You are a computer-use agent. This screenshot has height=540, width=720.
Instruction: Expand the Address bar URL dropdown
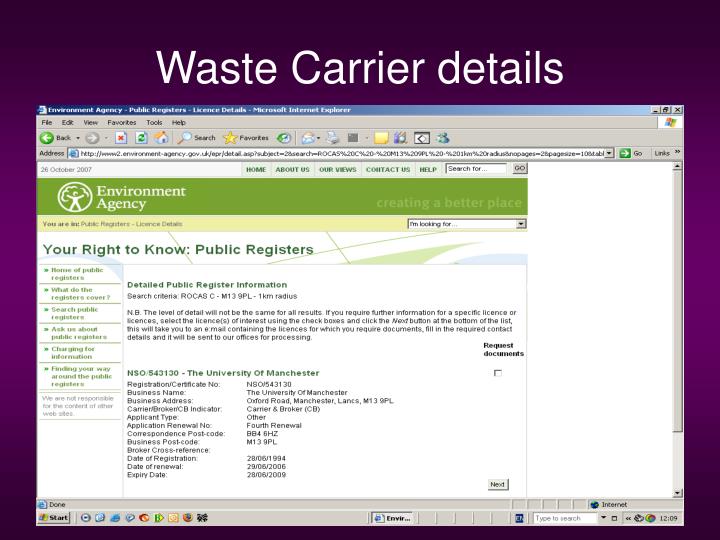pos(609,153)
